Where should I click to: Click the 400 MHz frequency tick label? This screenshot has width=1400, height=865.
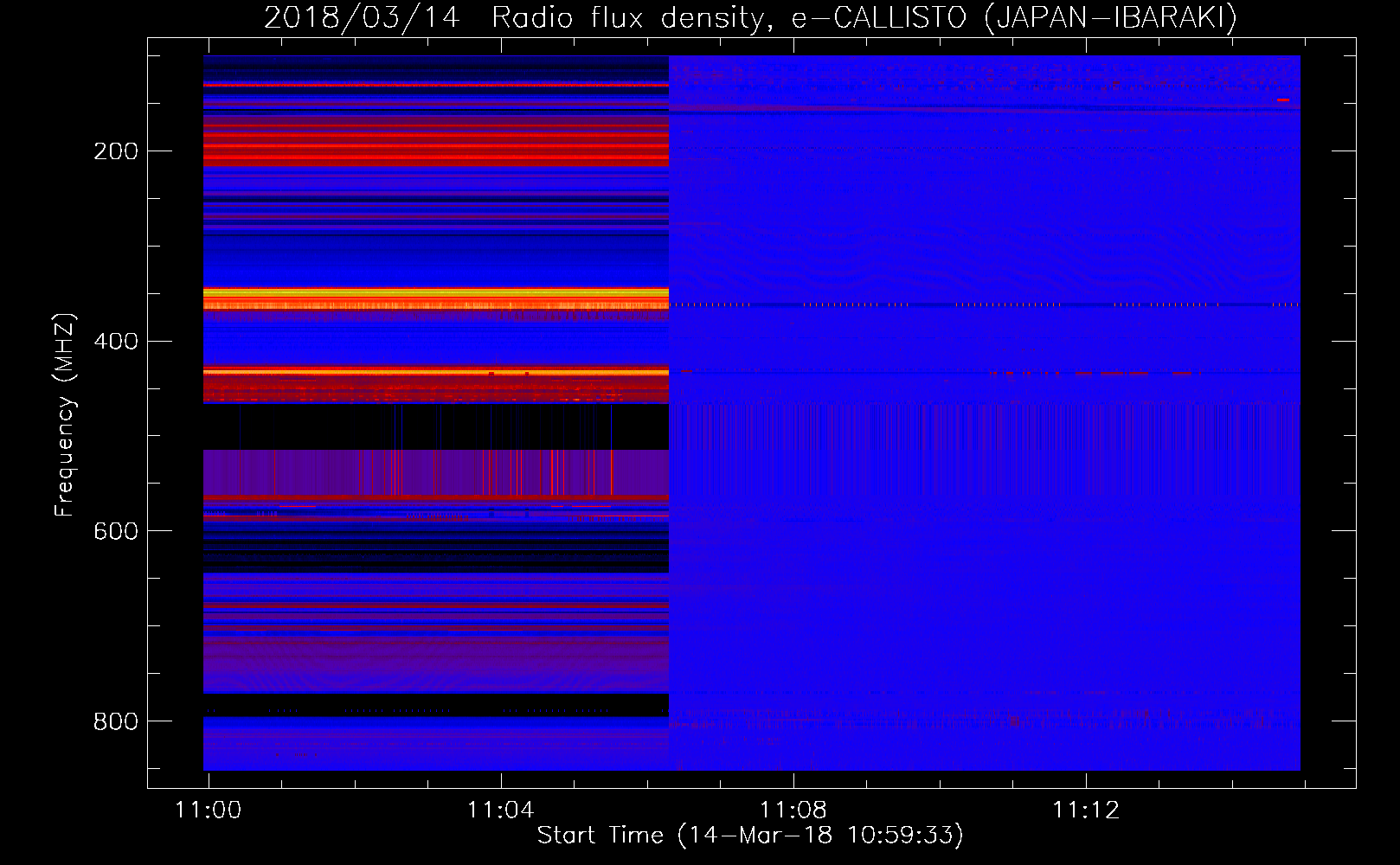pyautogui.click(x=116, y=342)
